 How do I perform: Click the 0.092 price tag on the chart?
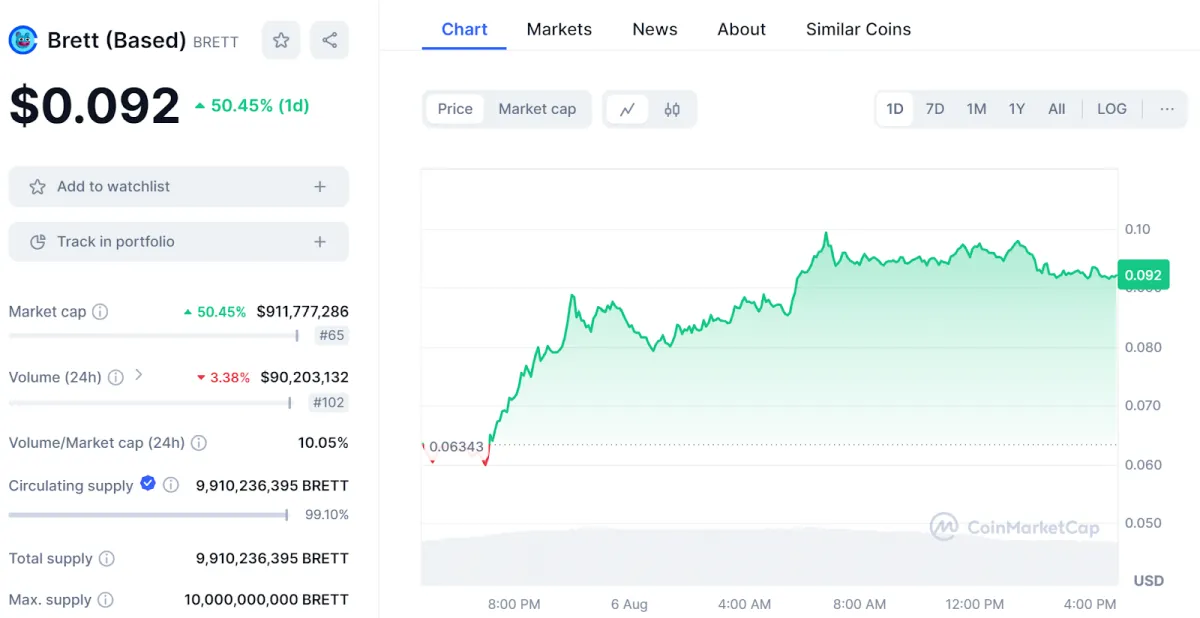point(1142,274)
